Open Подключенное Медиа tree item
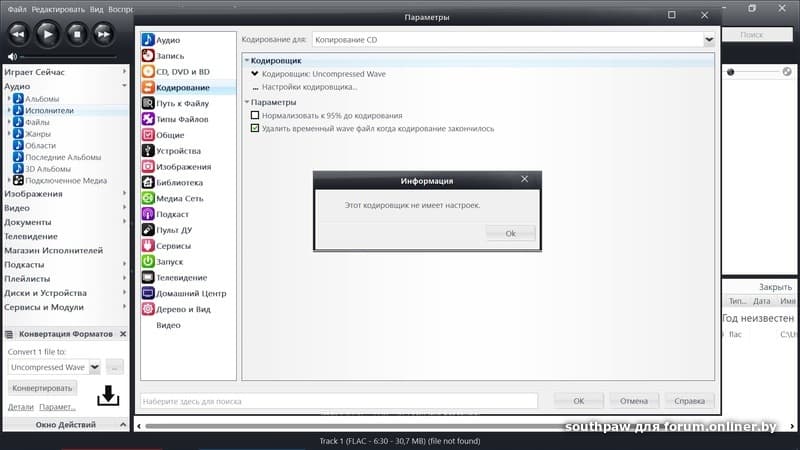This screenshot has width=800, height=450. 66,180
